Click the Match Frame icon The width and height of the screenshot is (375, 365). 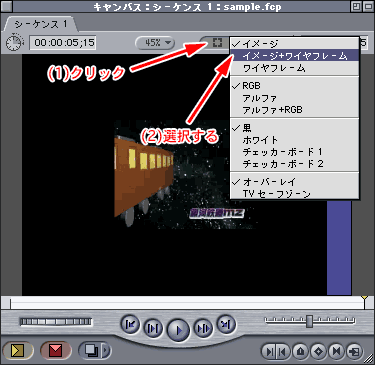pos(354,351)
